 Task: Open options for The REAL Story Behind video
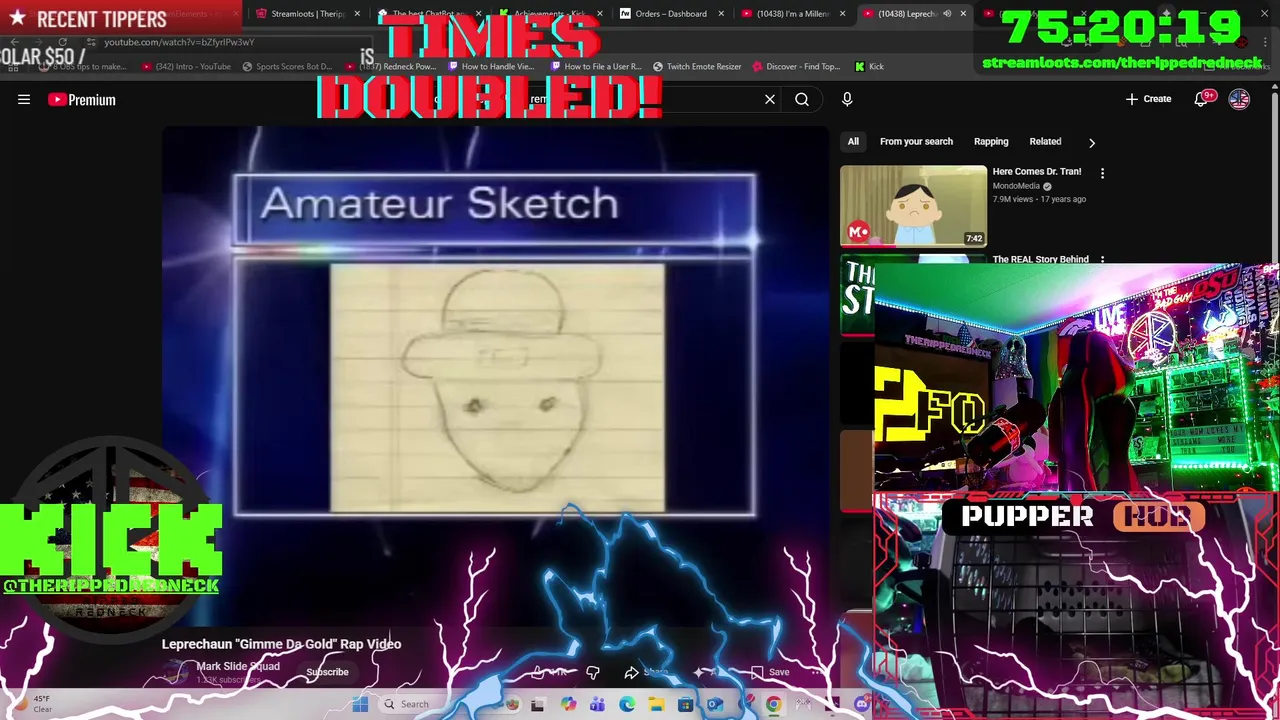point(1102,259)
